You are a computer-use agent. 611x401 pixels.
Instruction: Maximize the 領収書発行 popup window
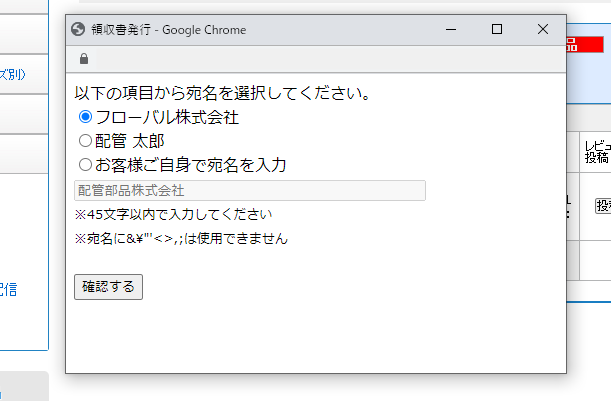click(x=497, y=30)
